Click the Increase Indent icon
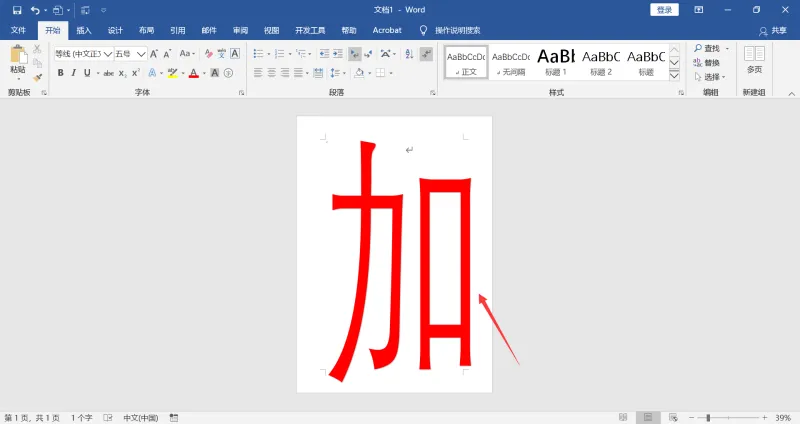The height and width of the screenshot is (424, 800). click(x=338, y=54)
